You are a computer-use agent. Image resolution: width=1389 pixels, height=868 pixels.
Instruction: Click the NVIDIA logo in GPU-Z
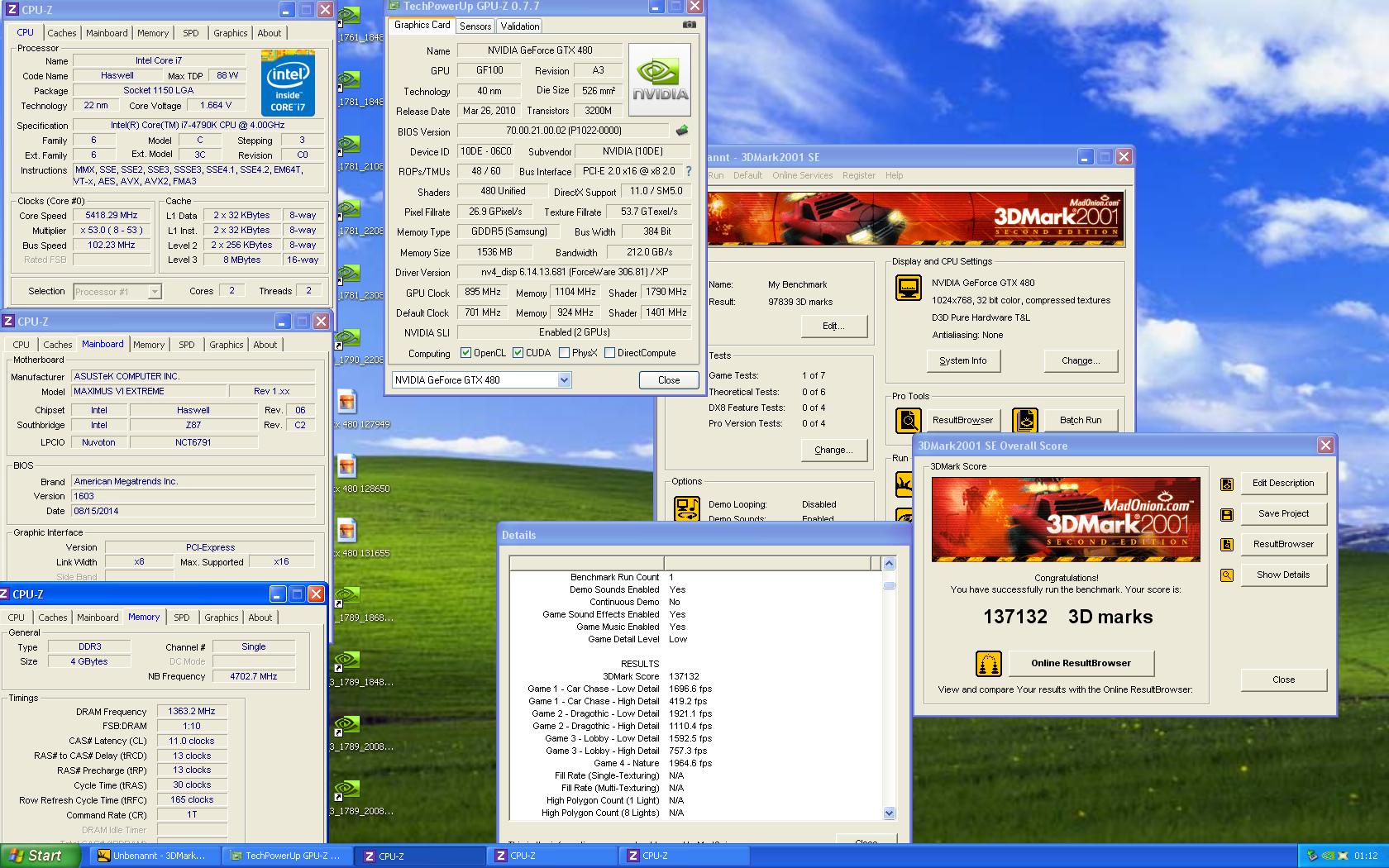coord(660,81)
